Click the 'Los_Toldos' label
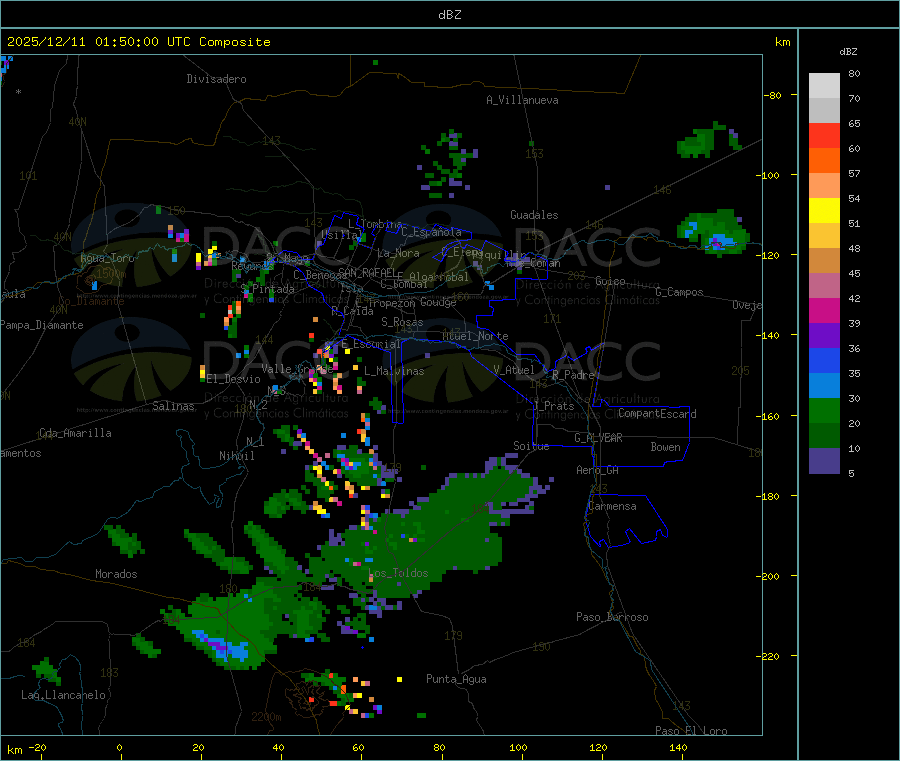This screenshot has width=900, height=761. click(398, 573)
